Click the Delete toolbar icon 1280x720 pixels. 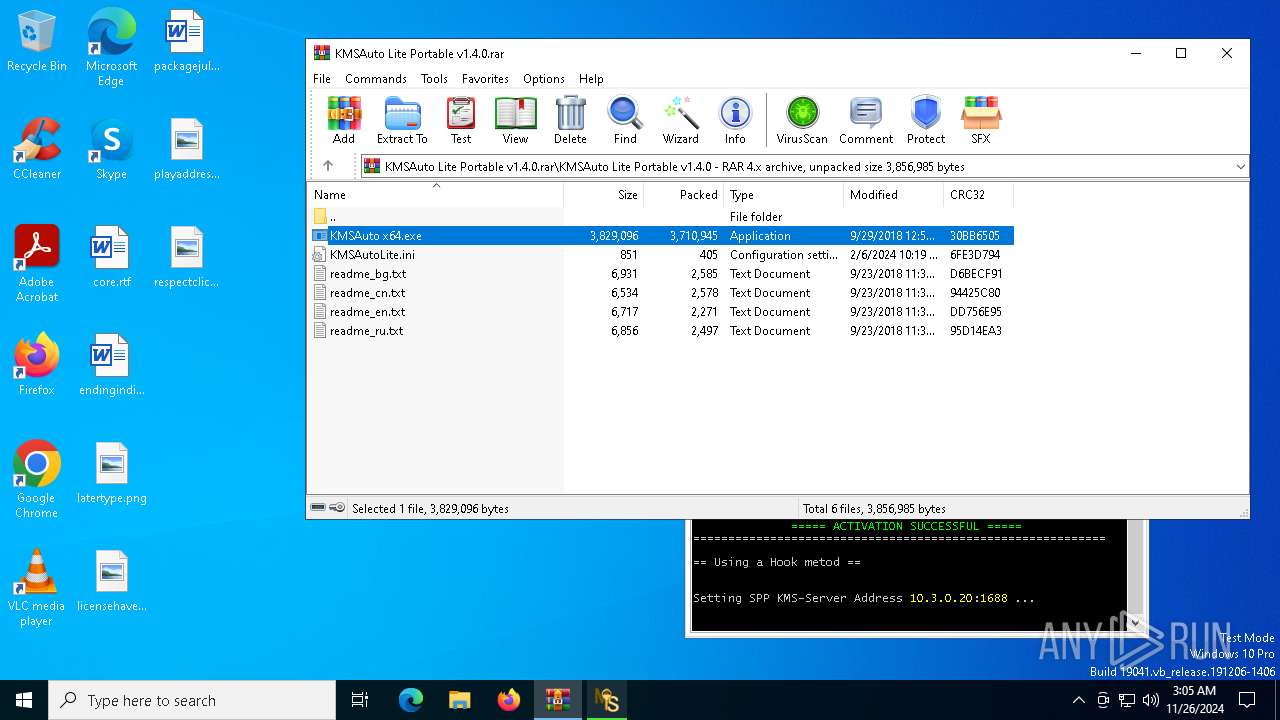570,120
